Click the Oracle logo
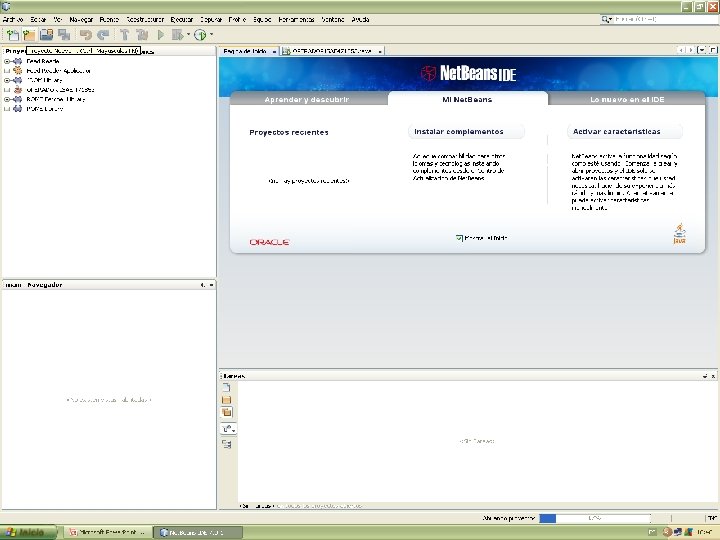The image size is (720, 540). point(270,242)
